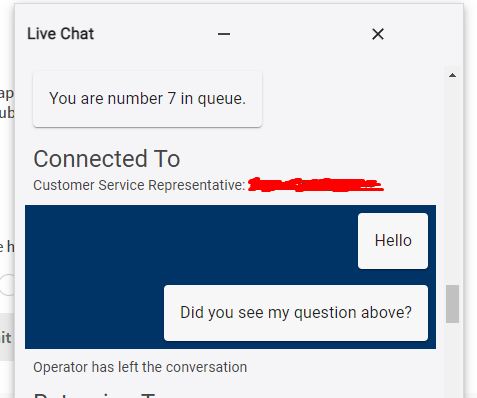Viewport: 477px width, 398px height.
Task: Click the scrollbar up arrow
Action: 452,75
